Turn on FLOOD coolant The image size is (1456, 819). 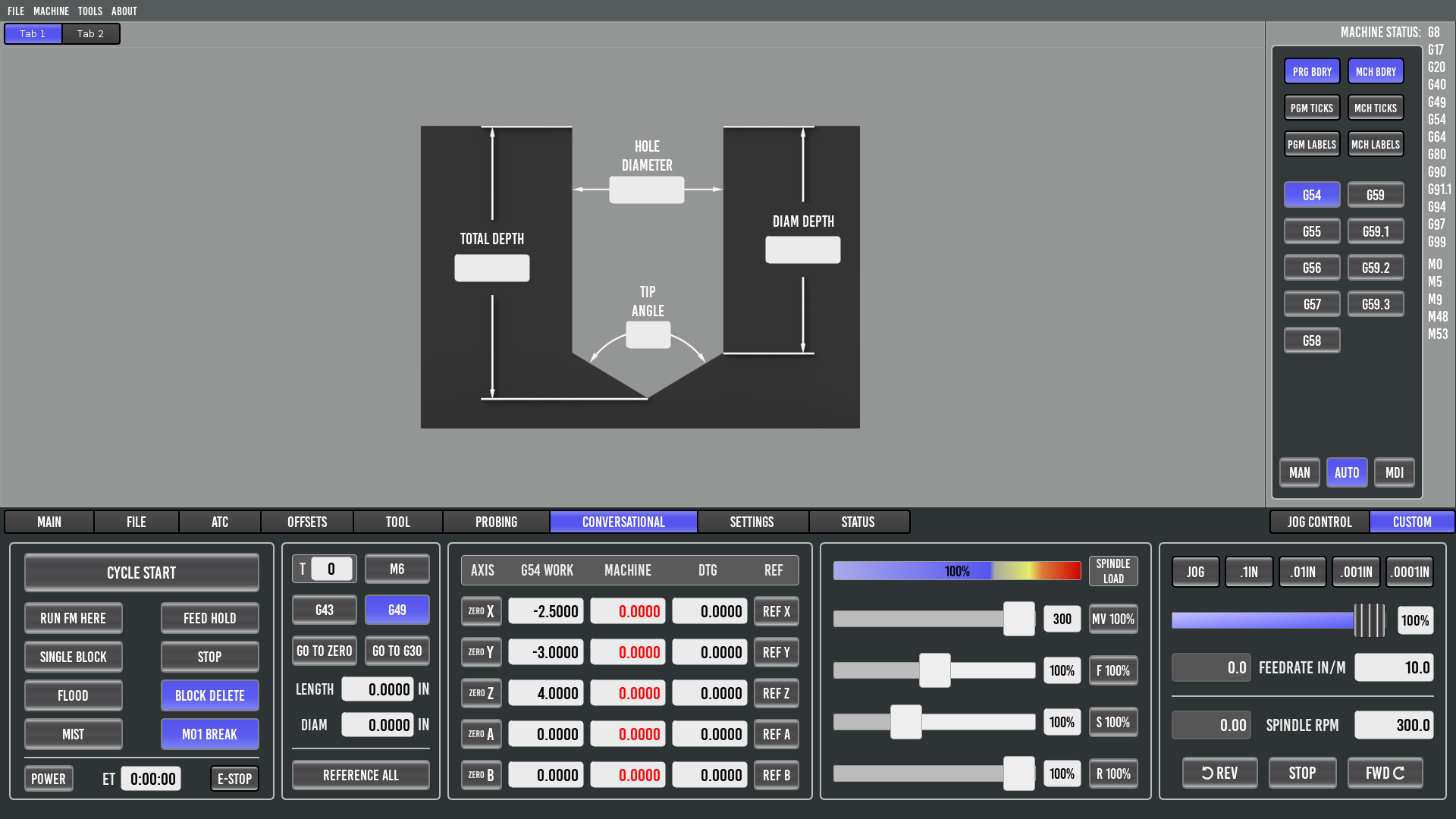(x=73, y=695)
